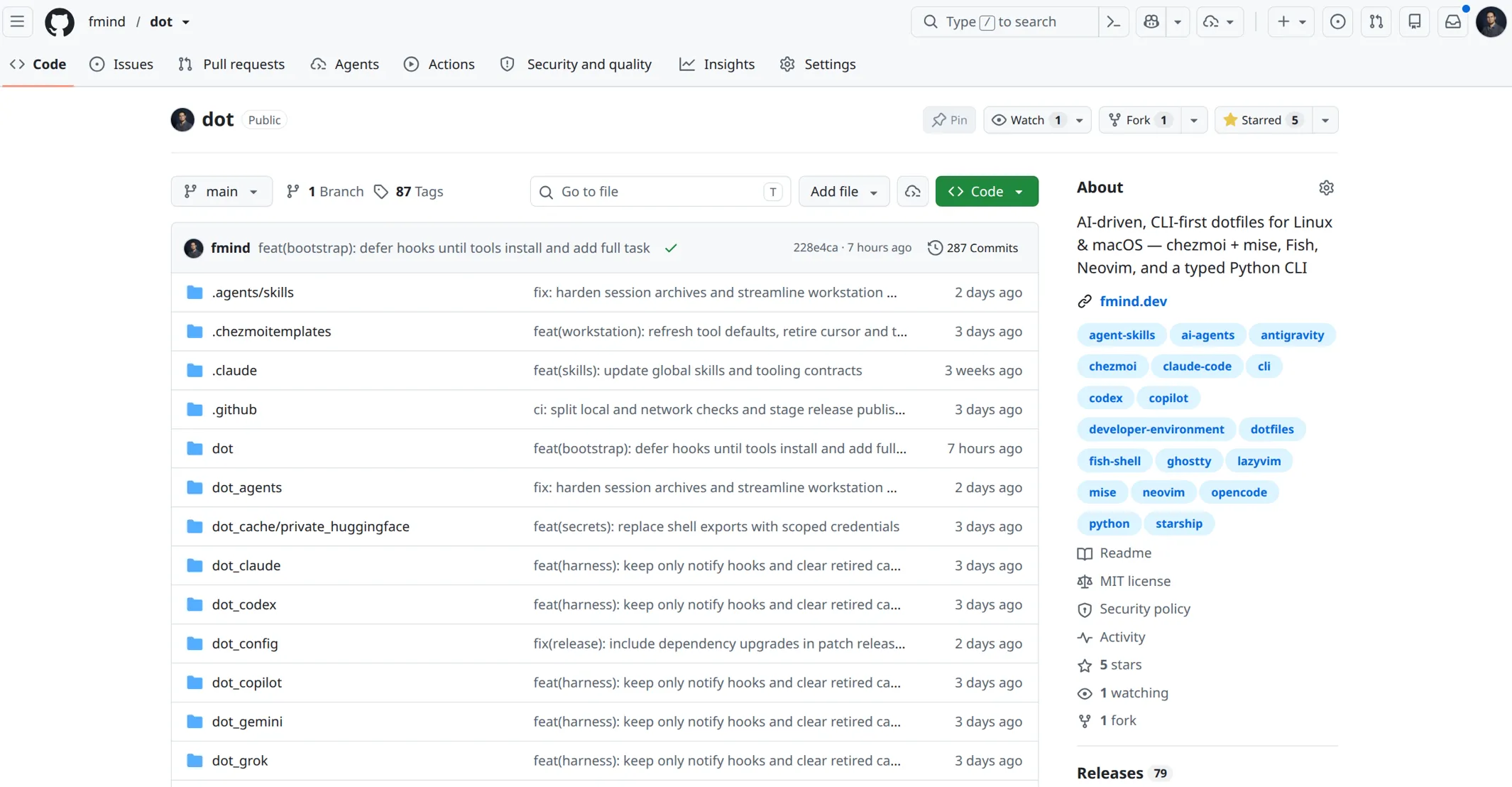View the 287 Commits history

coord(973,248)
